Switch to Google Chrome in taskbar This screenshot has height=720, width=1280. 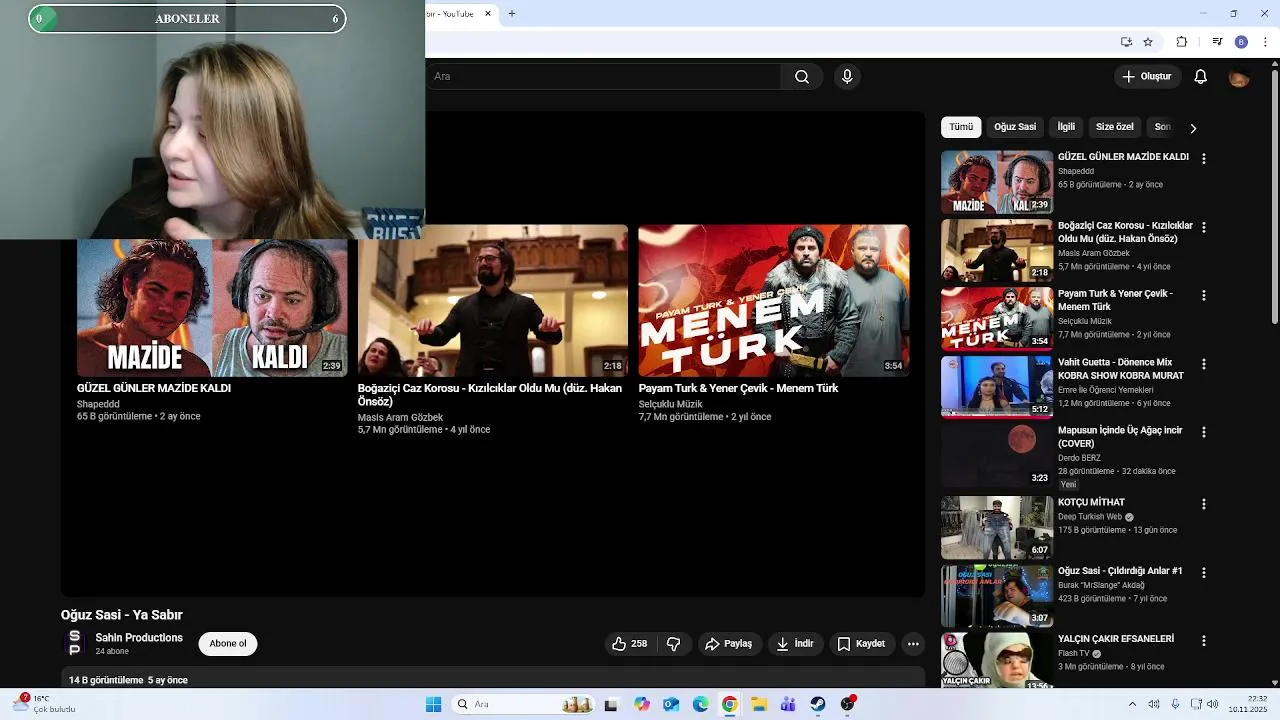pyautogui.click(x=730, y=705)
